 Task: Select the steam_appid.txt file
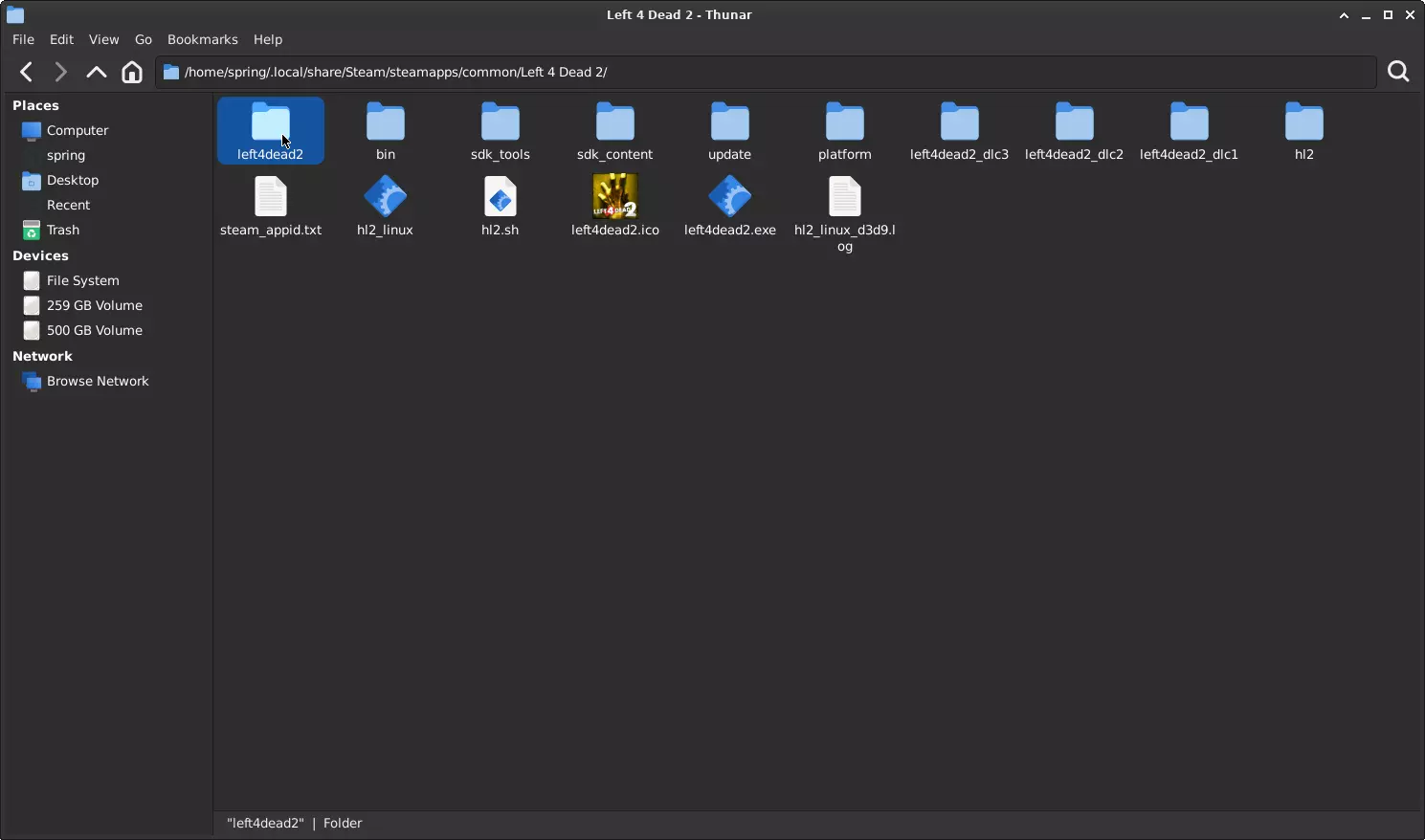271,204
